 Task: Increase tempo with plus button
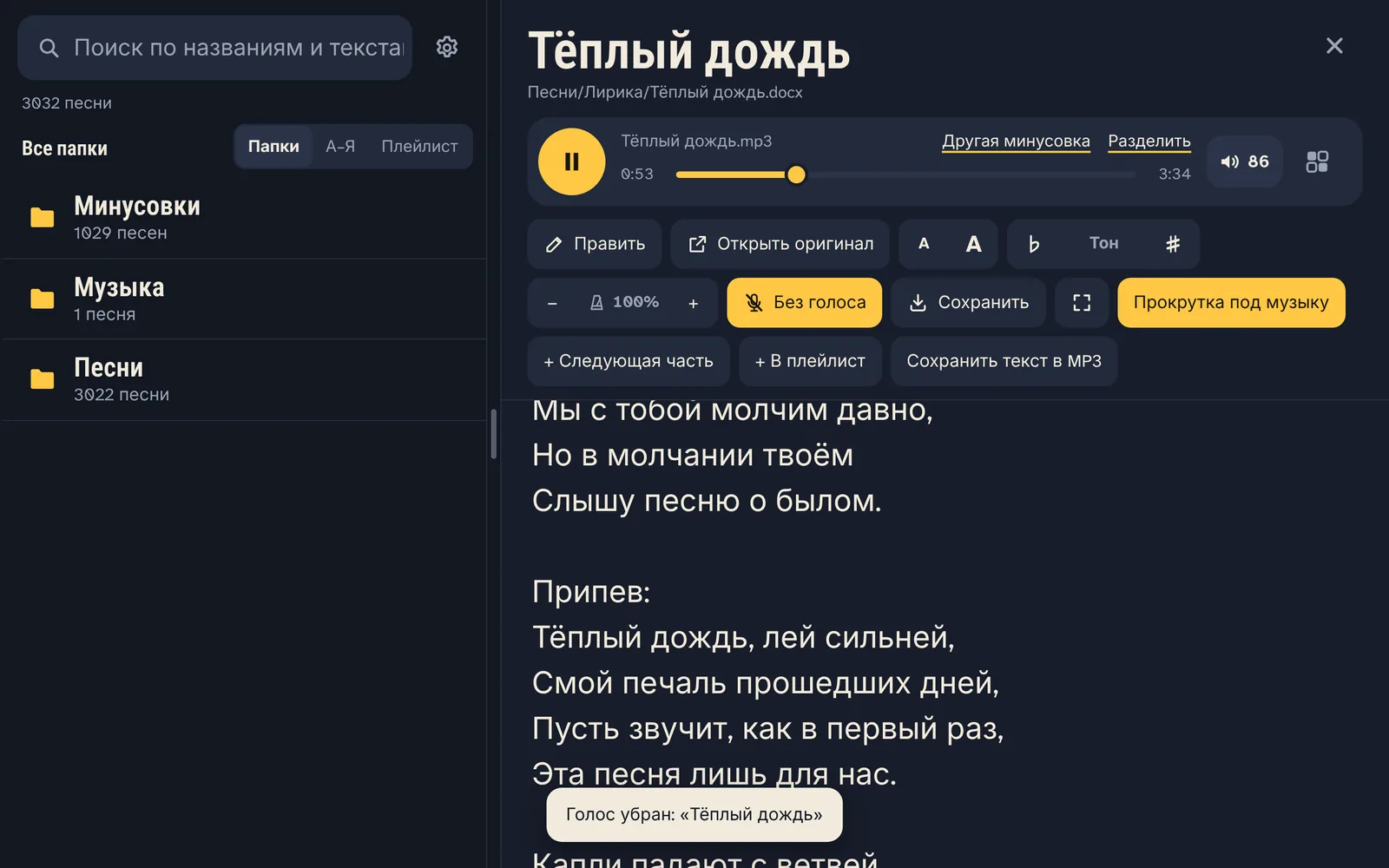[x=693, y=303]
